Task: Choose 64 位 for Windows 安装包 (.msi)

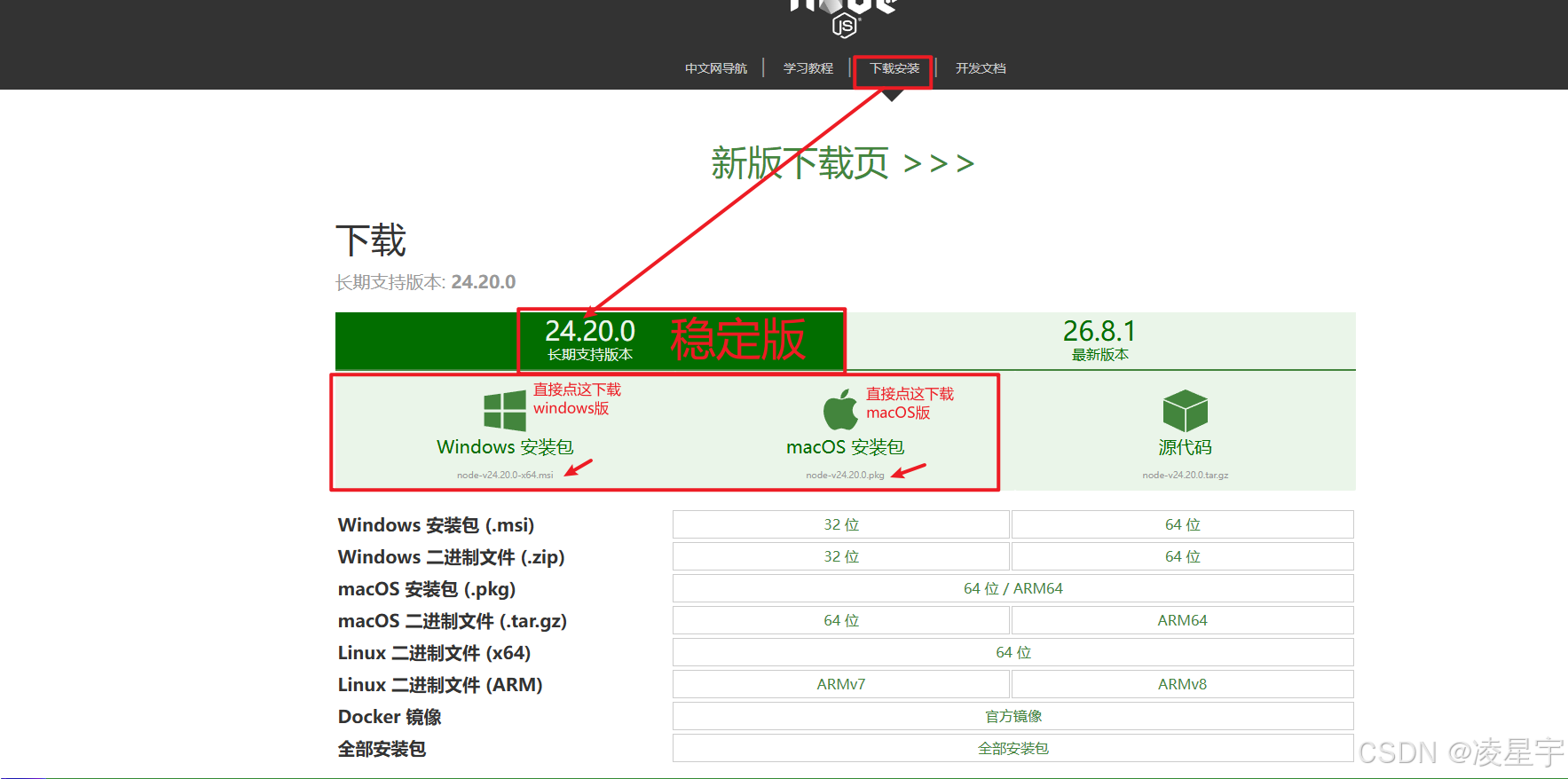Action: tap(1183, 524)
